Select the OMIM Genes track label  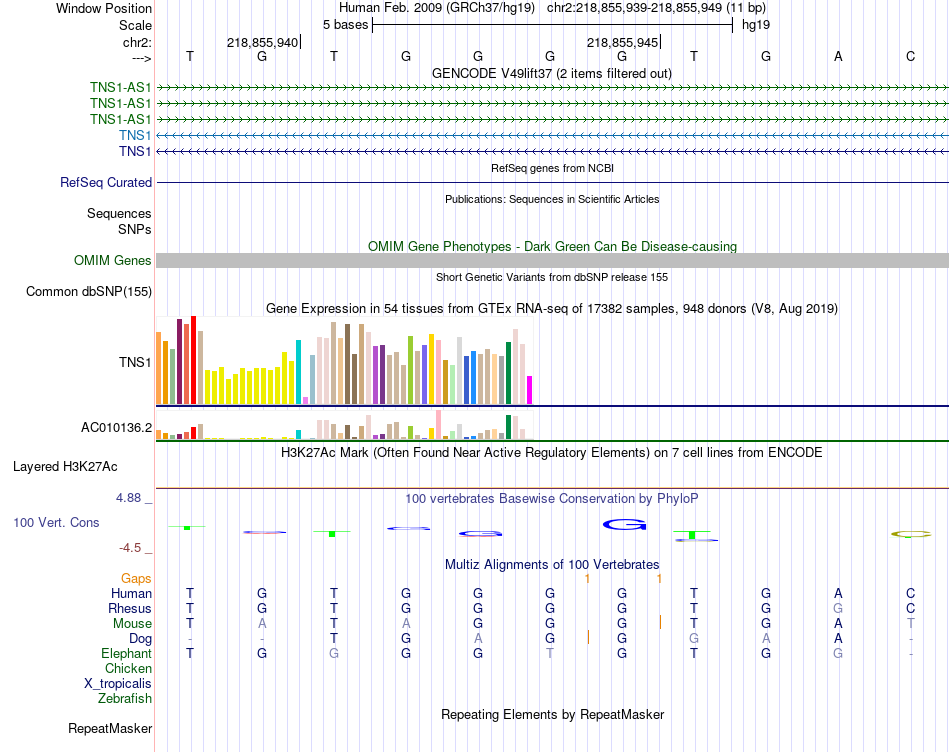(x=113, y=261)
